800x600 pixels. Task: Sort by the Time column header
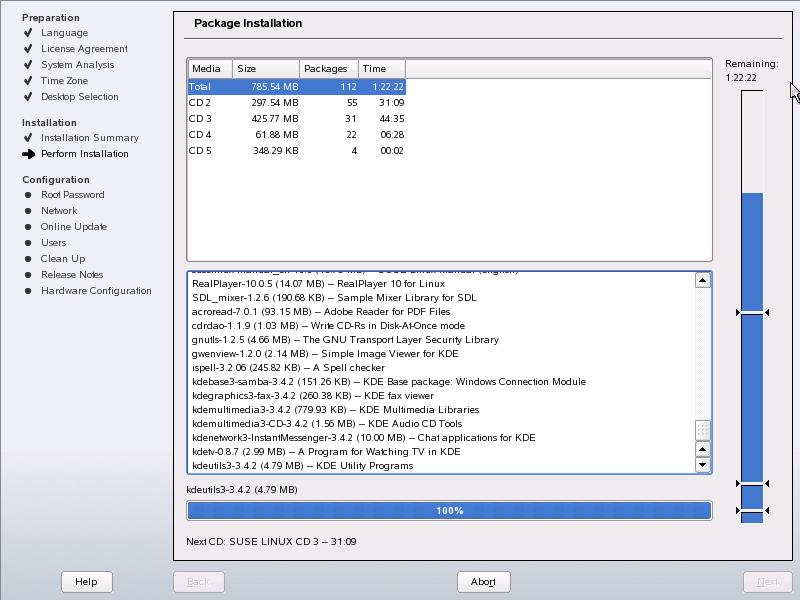pos(382,69)
